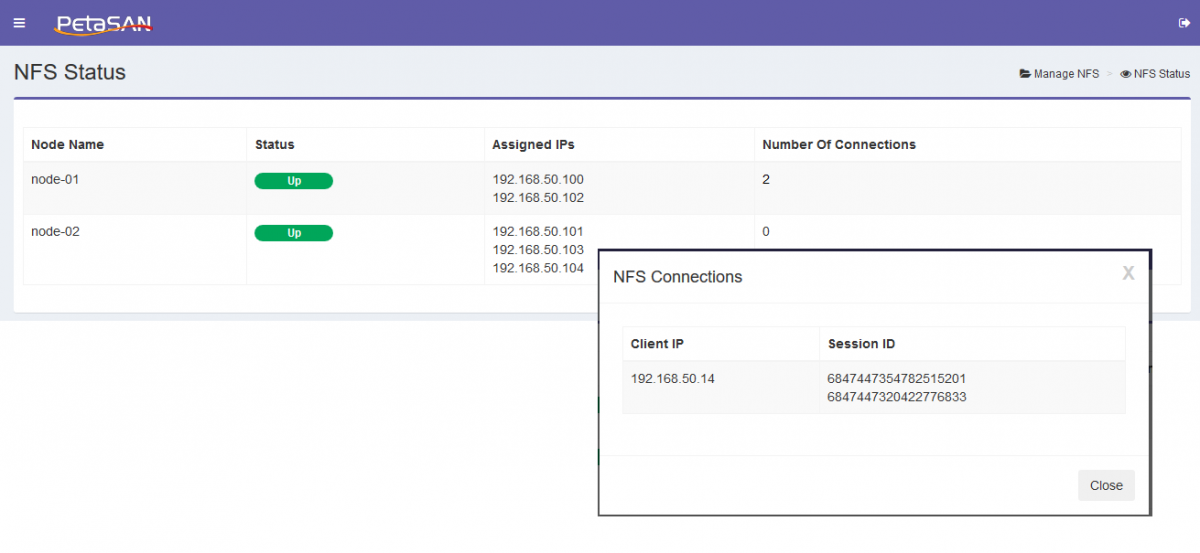Click the Manage NFS folder icon
Image resolution: width=1200 pixels, height=553 pixels.
[x=1025, y=74]
